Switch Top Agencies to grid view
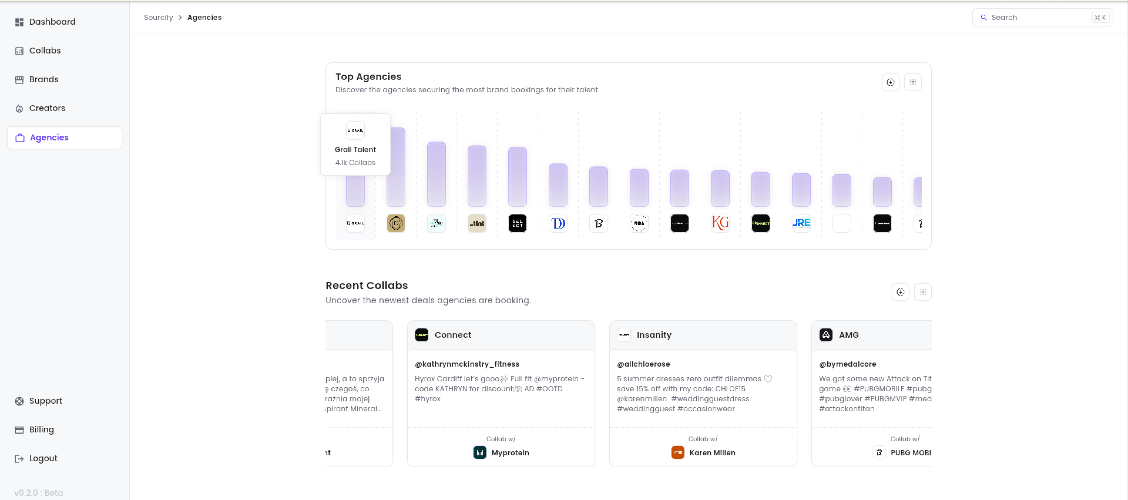 tap(913, 82)
